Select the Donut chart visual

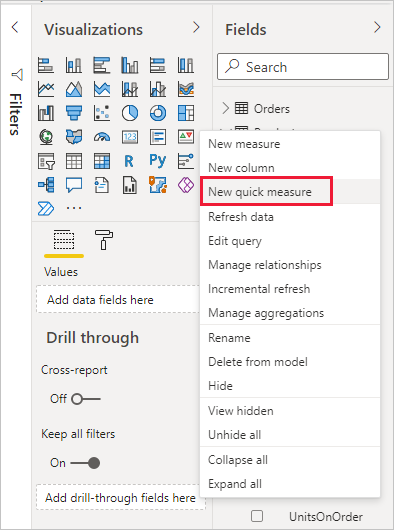(158, 113)
